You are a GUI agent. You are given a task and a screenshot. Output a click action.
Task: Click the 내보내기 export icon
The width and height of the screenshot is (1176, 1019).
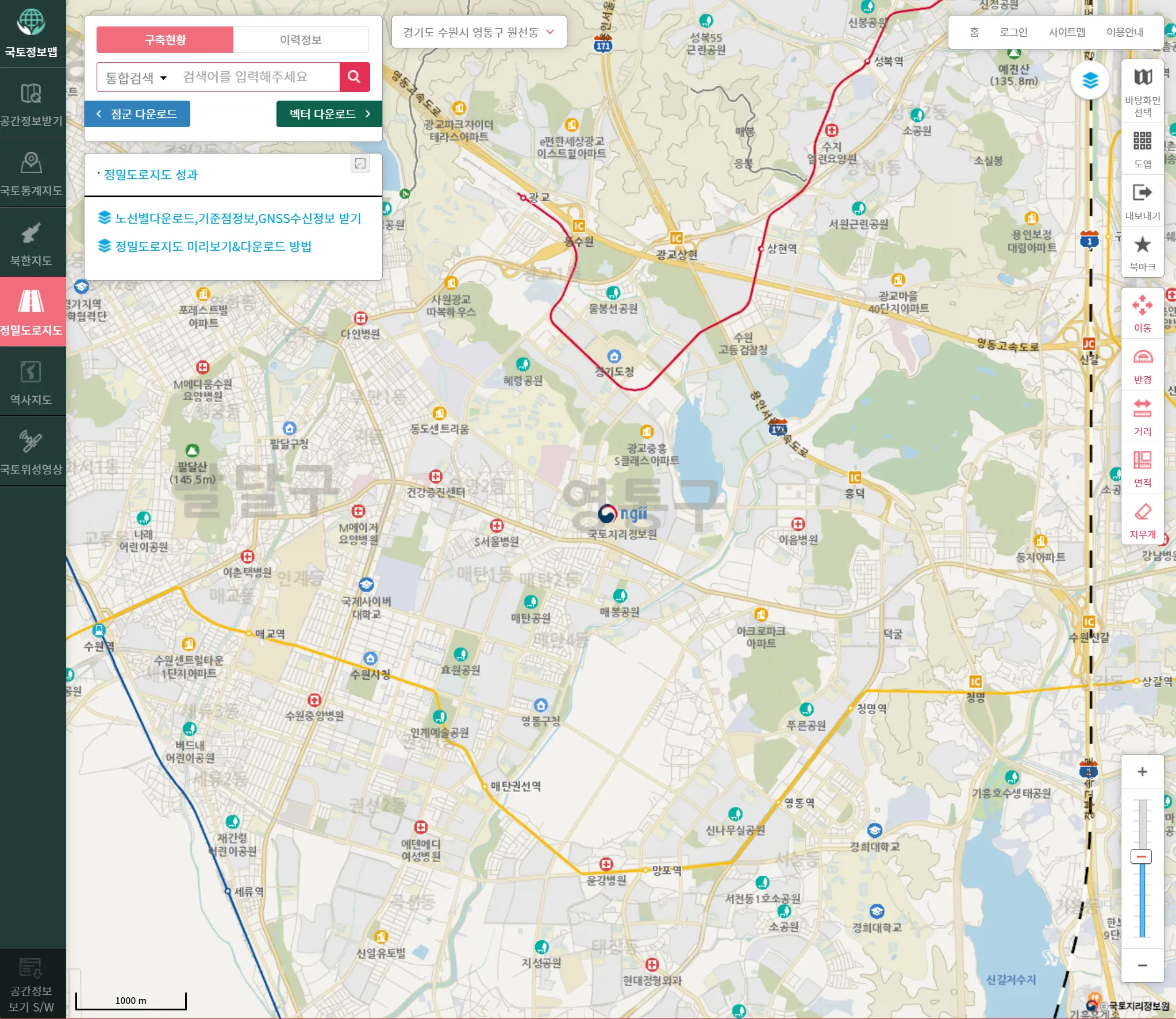point(1142,201)
